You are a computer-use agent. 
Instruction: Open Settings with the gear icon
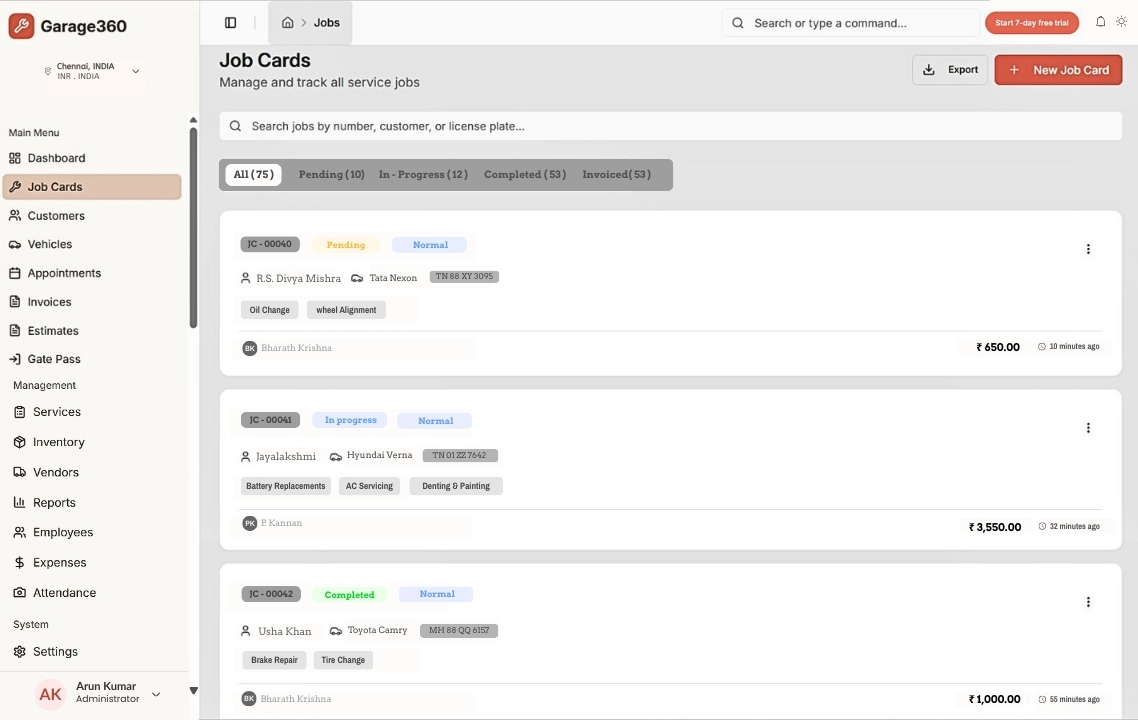54,652
